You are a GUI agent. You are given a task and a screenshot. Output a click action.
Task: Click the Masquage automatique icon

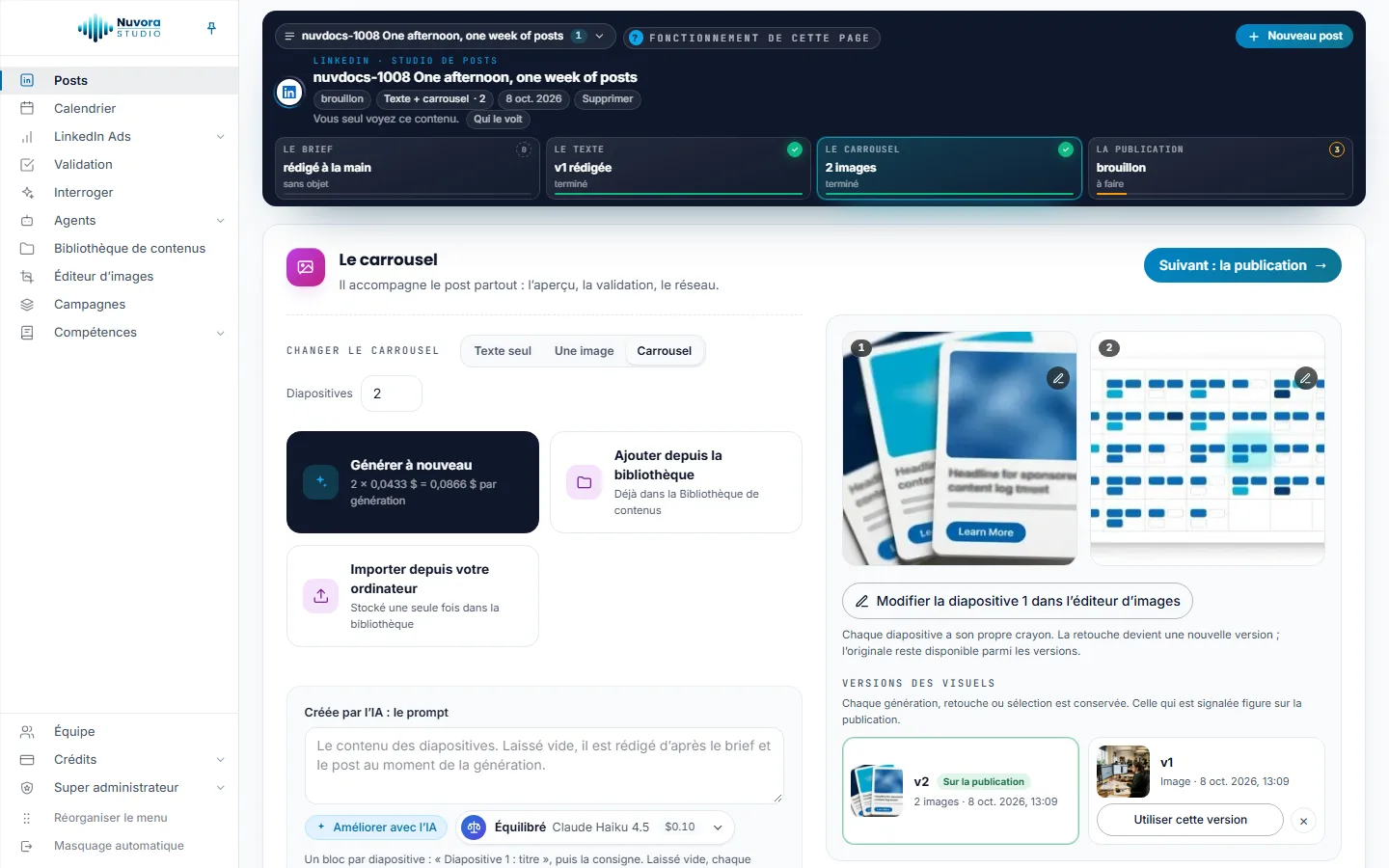(x=27, y=846)
